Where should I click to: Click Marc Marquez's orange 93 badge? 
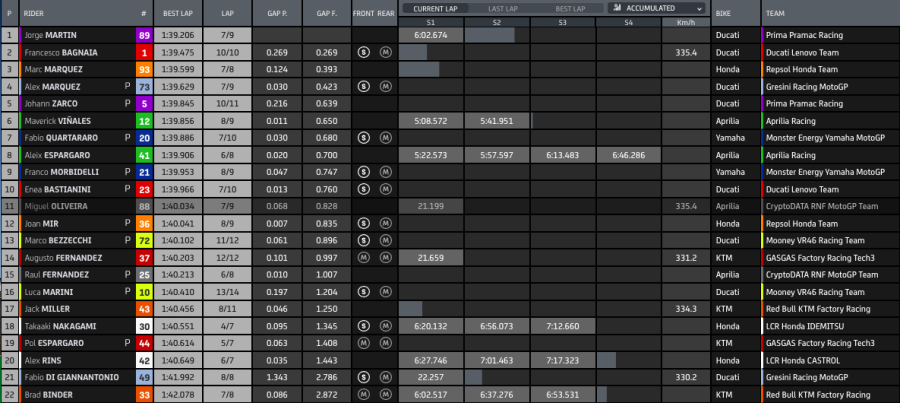pos(145,69)
